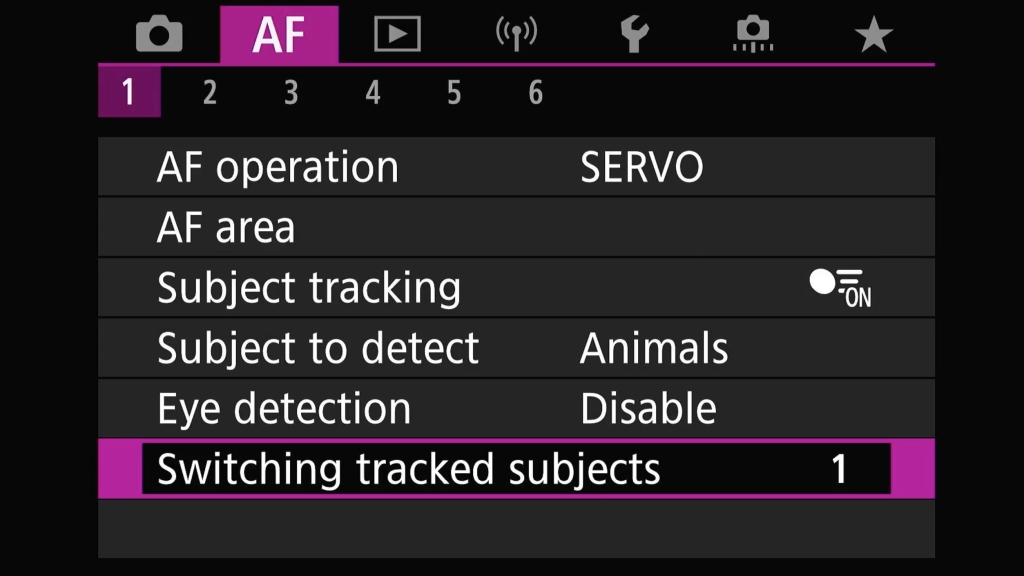Toggle the Subject tracking ON icon
Screen dimensions: 1024x576
(x=840, y=288)
